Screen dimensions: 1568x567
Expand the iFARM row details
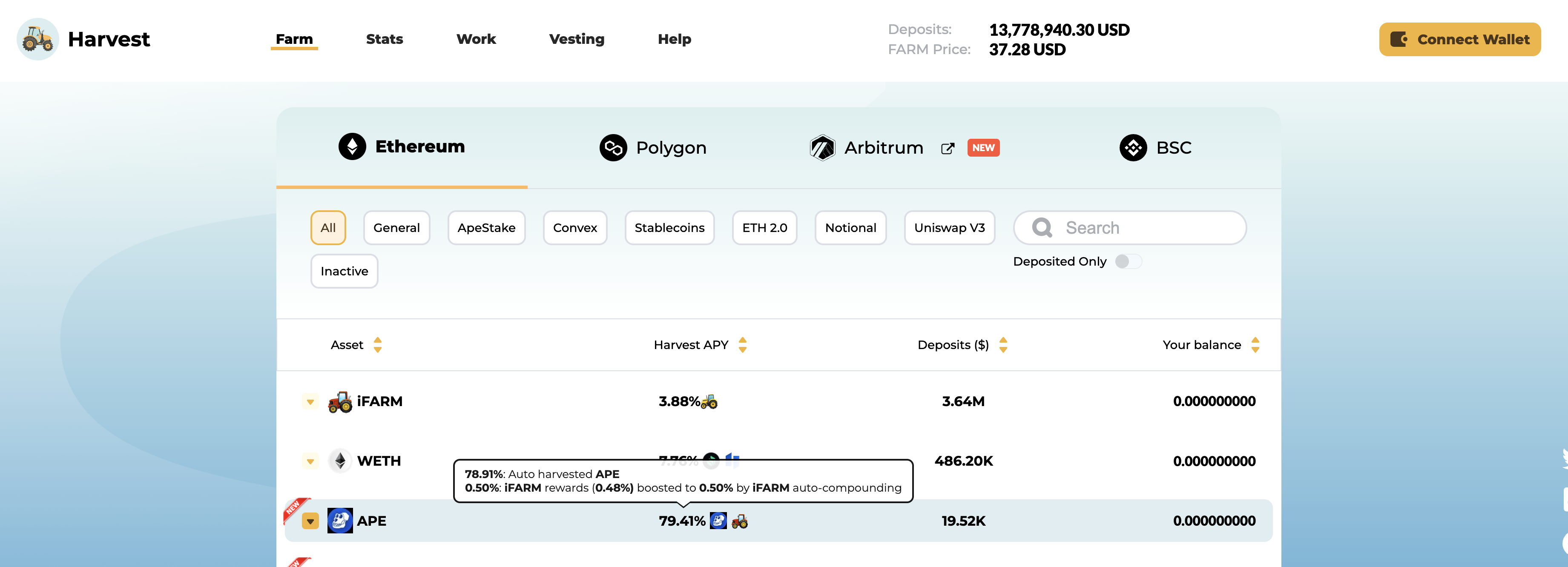tap(310, 401)
